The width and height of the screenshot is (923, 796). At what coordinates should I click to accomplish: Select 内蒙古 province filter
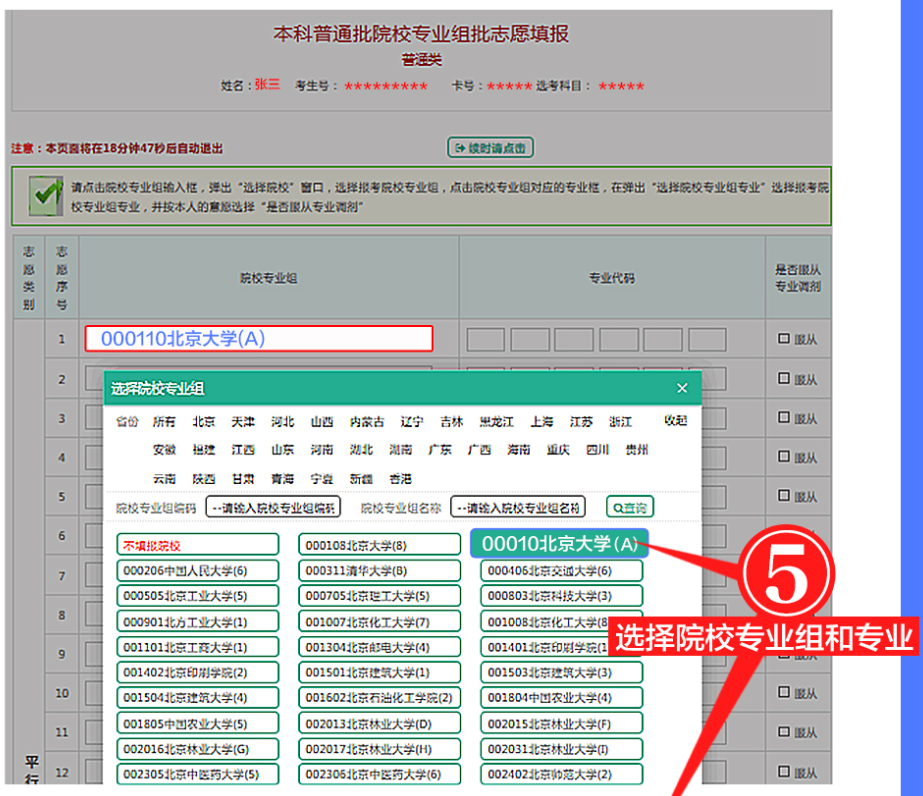click(367, 422)
